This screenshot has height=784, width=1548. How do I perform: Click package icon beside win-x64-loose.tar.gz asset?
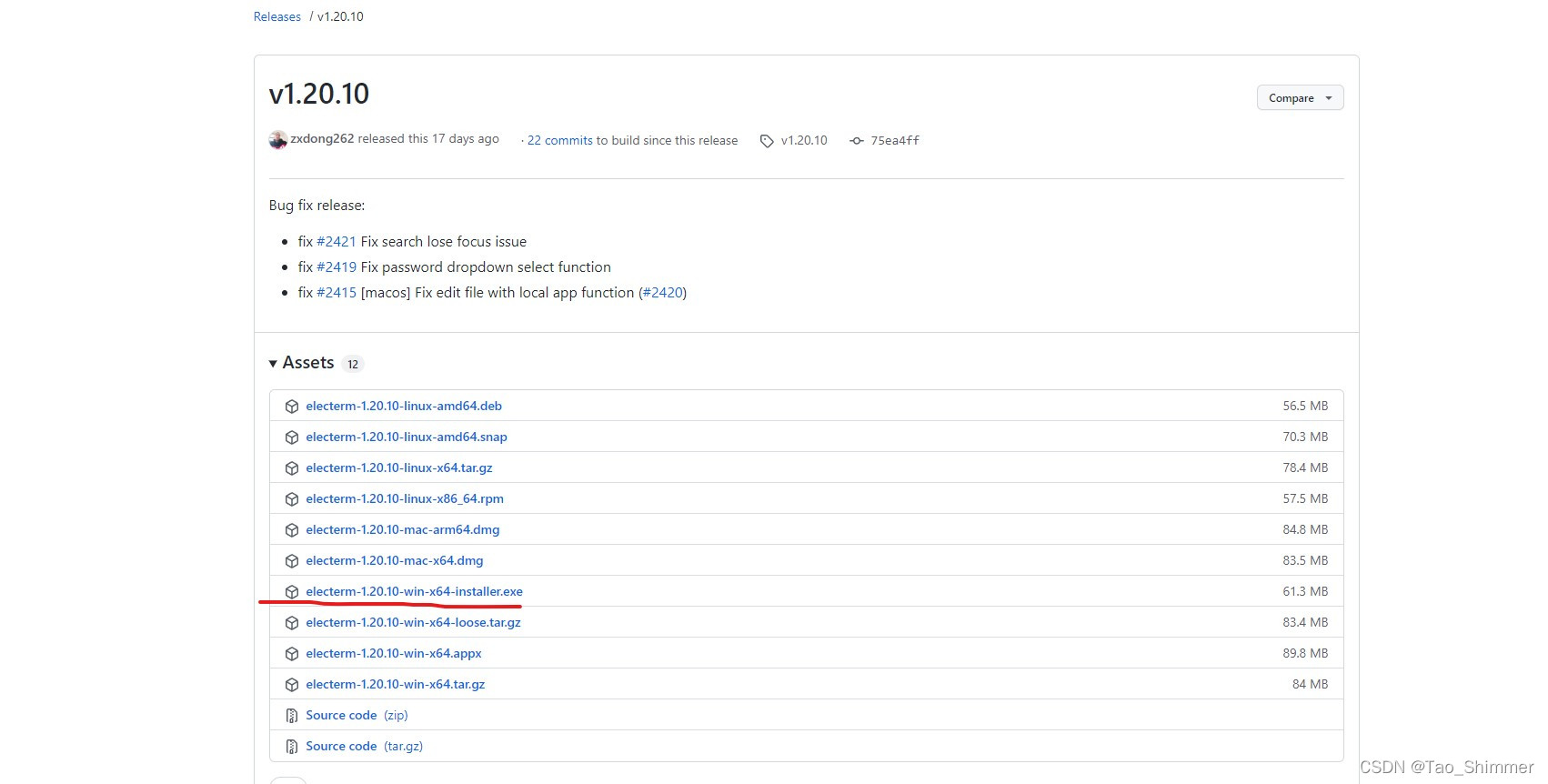click(292, 623)
